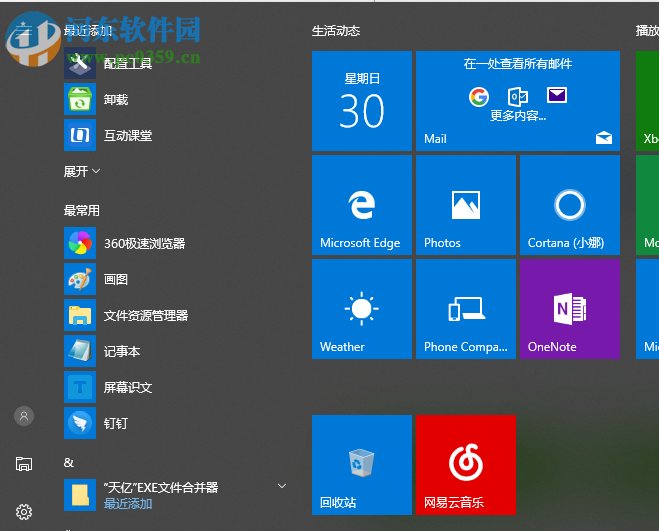
Task: Open the 回收站 Recycle Bin tile
Action: tap(362, 465)
